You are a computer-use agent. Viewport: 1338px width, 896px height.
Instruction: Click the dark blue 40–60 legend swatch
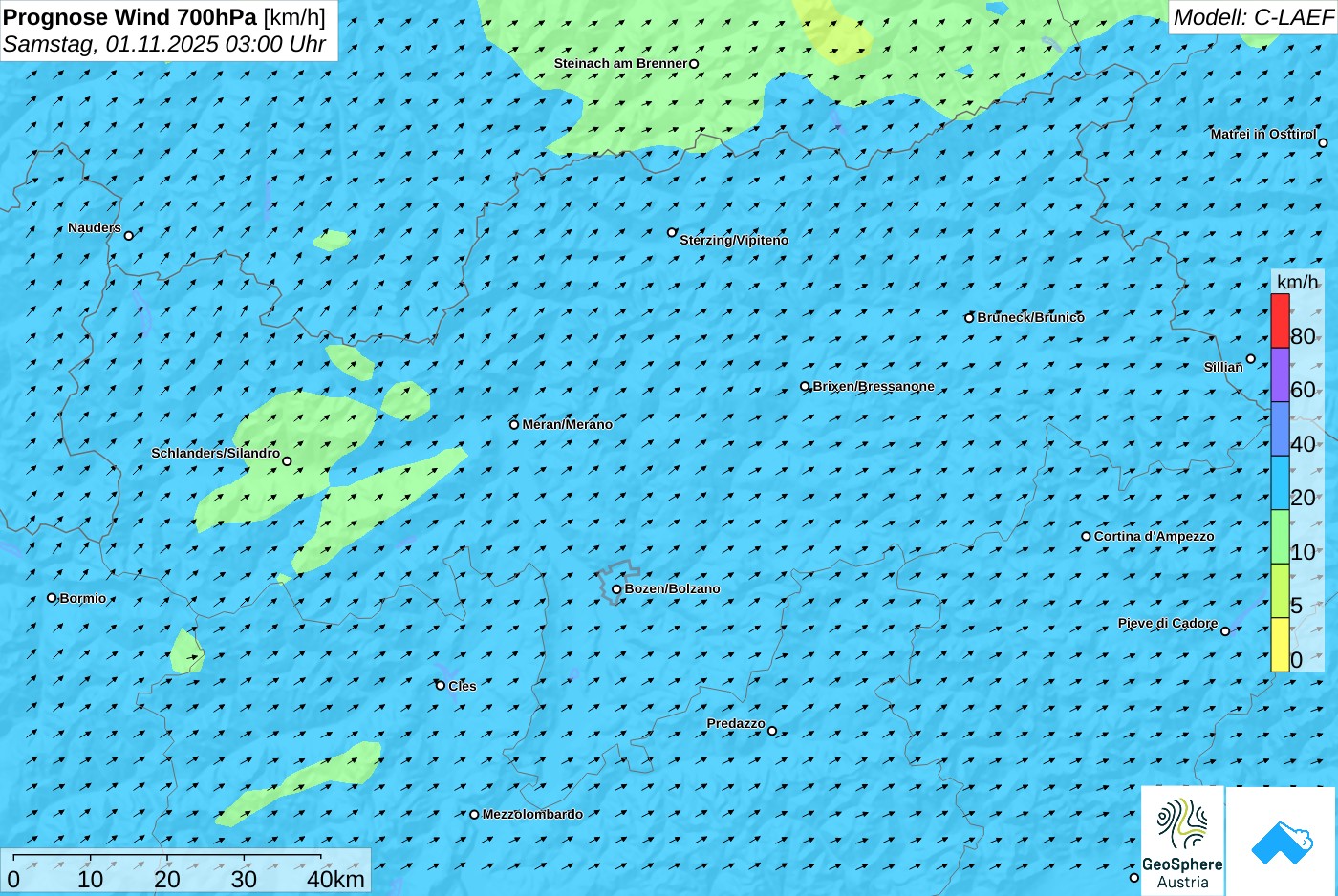pos(1280,429)
